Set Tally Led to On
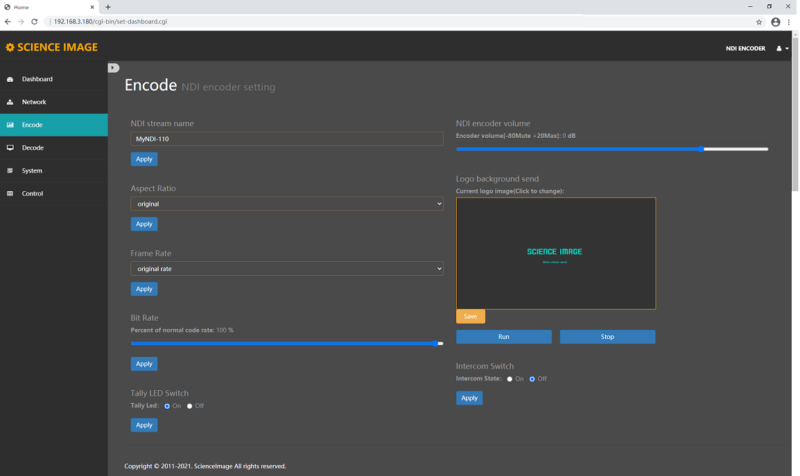800x476 pixels. (x=166, y=406)
